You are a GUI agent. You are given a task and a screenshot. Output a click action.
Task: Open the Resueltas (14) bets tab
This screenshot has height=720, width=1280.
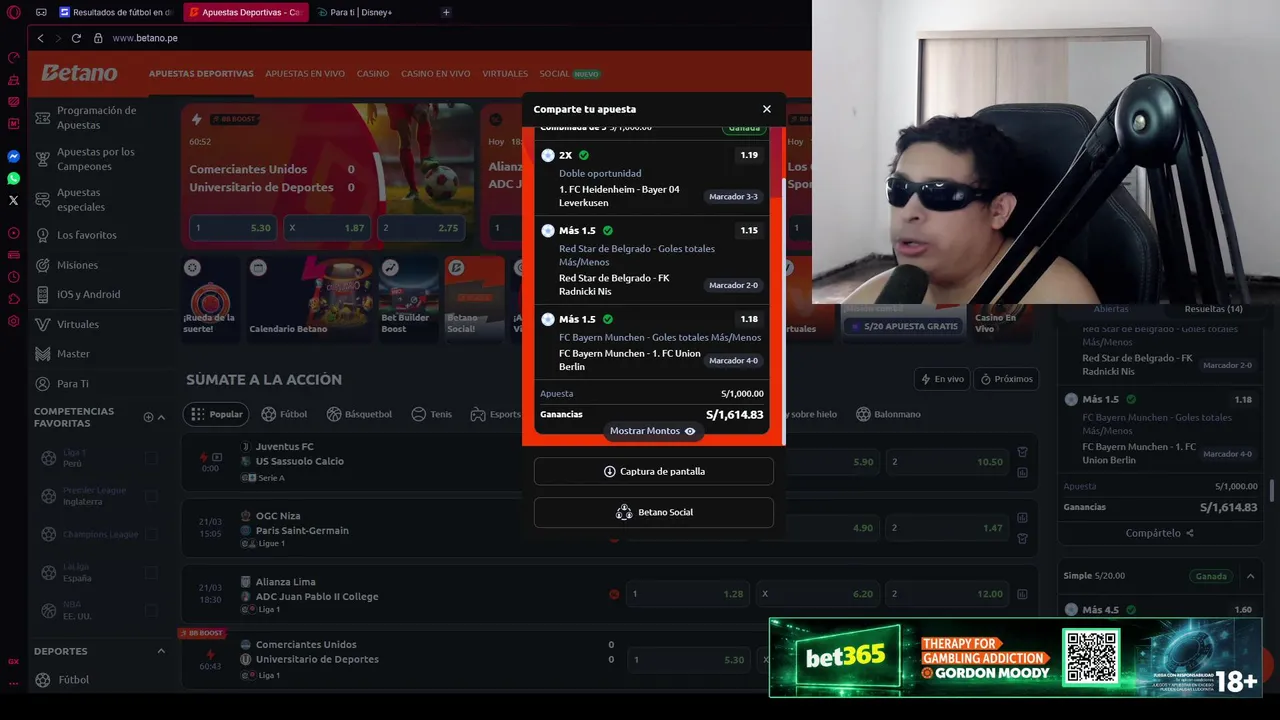coord(1213,309)
